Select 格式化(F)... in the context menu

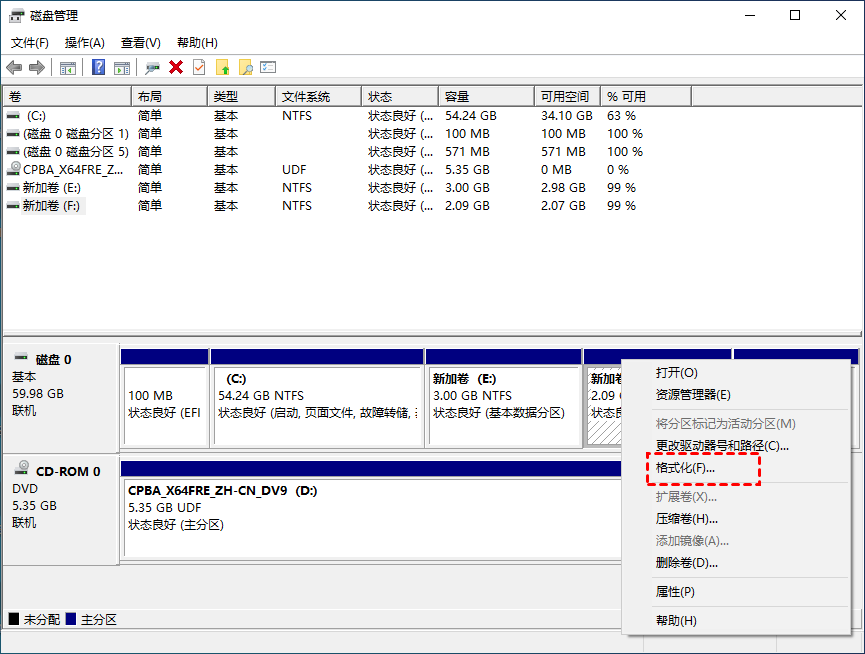(685, 468)
